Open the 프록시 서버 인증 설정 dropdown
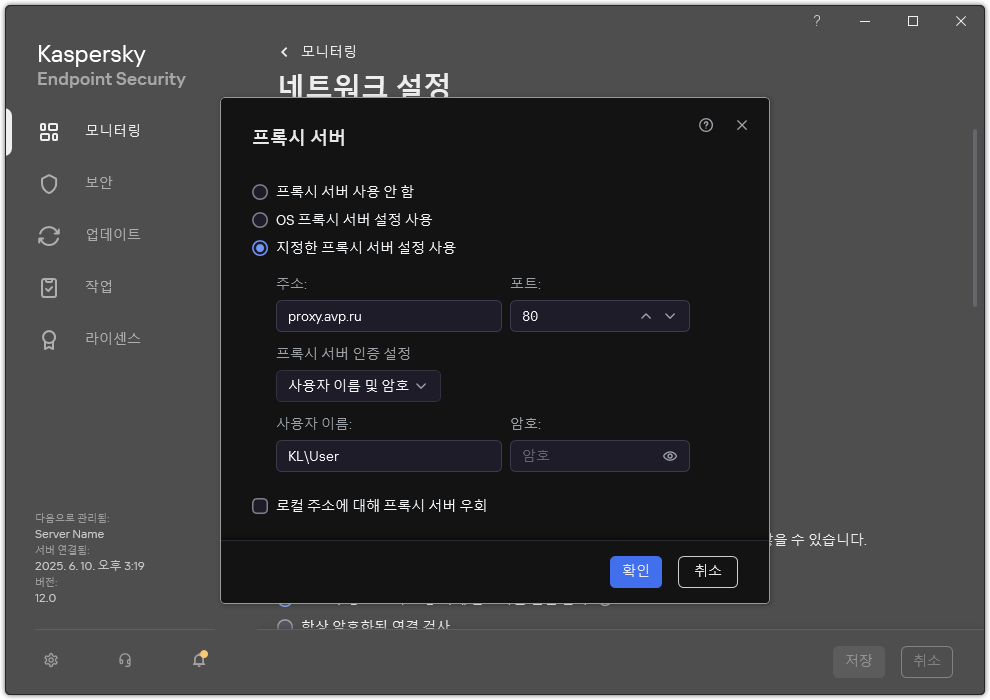This screenshot has height=700, width=990. click(357, 386)
